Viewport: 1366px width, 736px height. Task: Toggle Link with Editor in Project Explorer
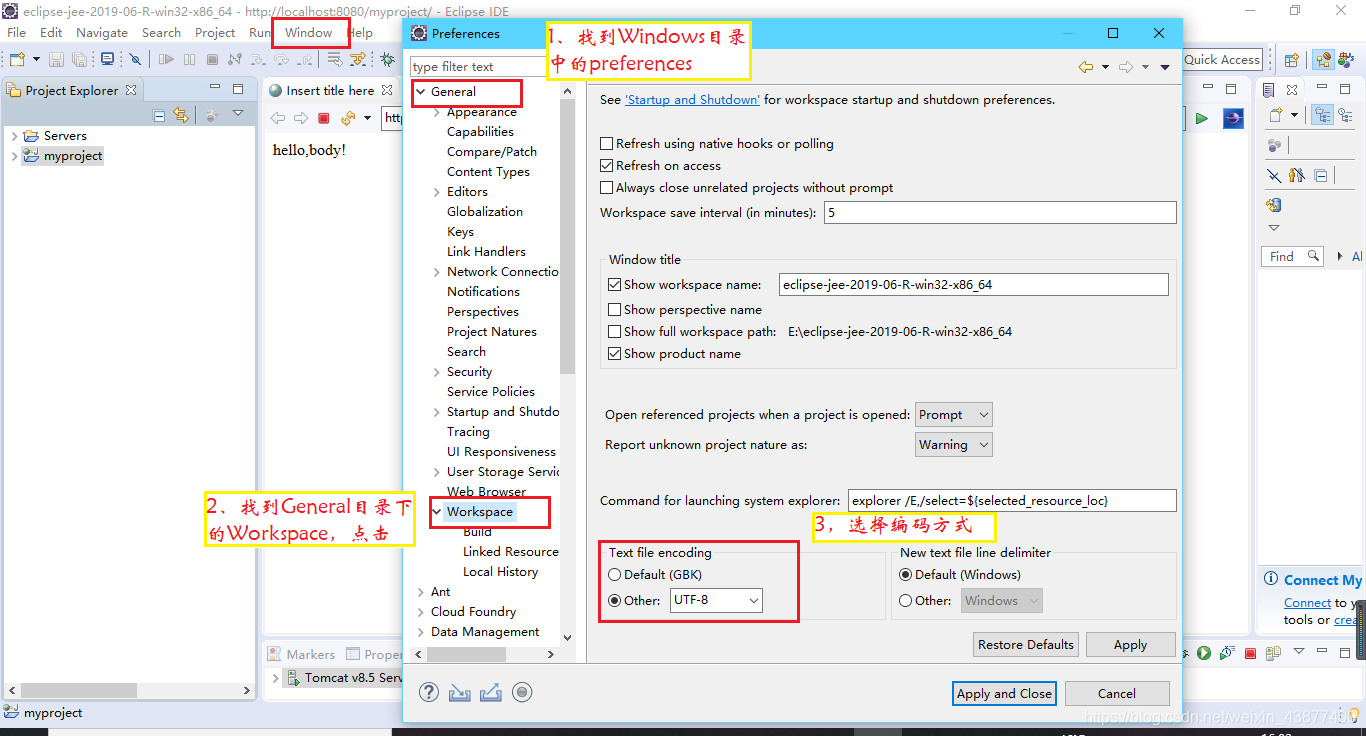181,116
